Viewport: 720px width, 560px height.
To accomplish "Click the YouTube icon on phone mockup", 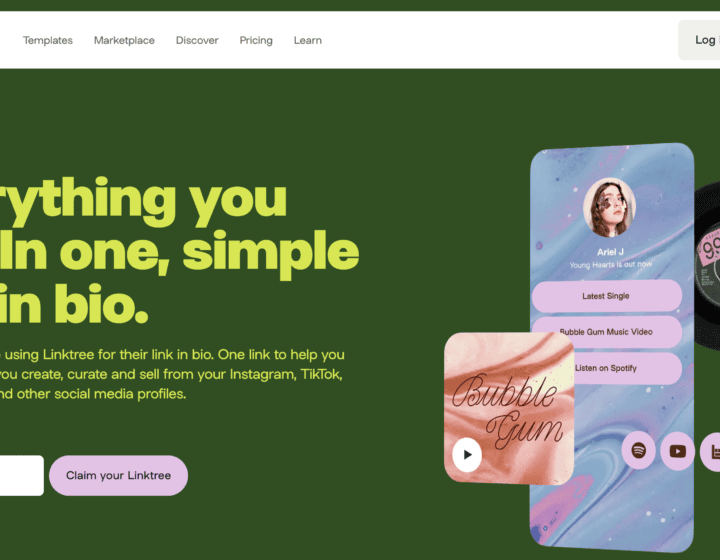I will click(x=677, y=451).
